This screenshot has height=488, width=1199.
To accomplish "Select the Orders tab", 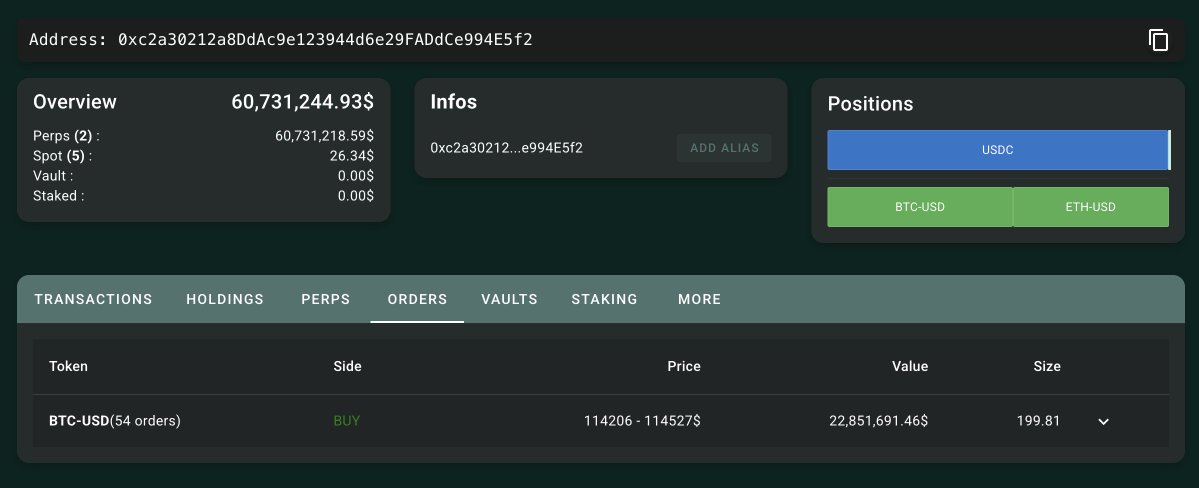I will 417,299.
